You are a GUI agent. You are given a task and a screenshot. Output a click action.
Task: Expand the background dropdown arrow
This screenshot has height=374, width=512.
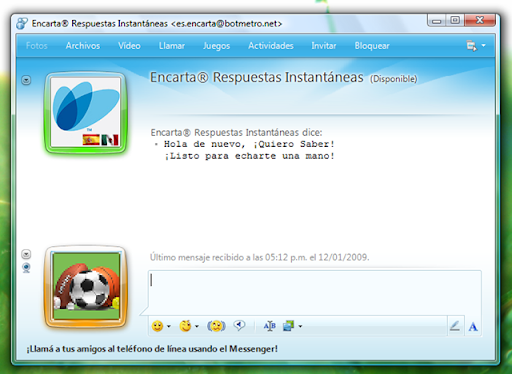(300, 326)
